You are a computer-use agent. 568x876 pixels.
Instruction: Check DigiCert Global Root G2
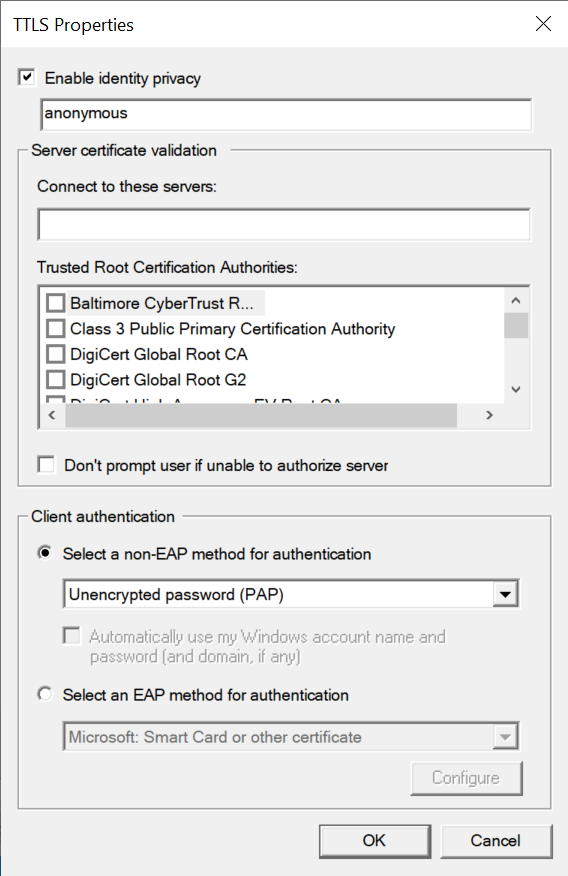55,380
